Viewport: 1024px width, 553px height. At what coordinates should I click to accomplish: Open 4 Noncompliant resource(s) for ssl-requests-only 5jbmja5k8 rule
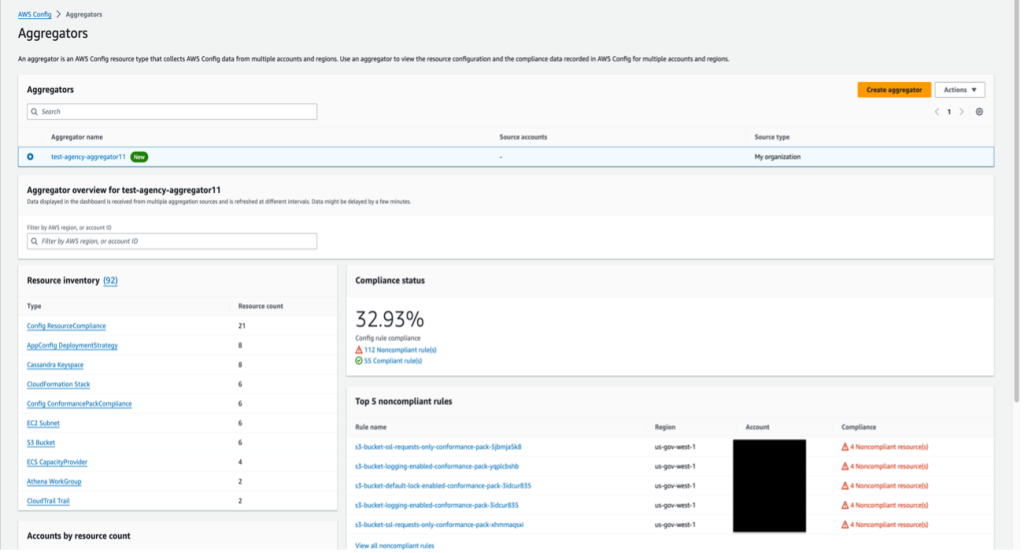889,447
